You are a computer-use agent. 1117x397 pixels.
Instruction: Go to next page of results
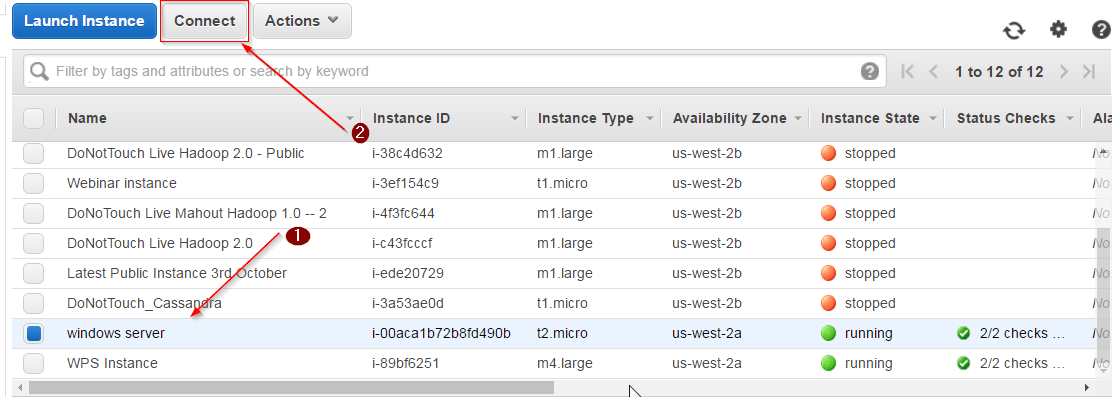click(1064, 71)
